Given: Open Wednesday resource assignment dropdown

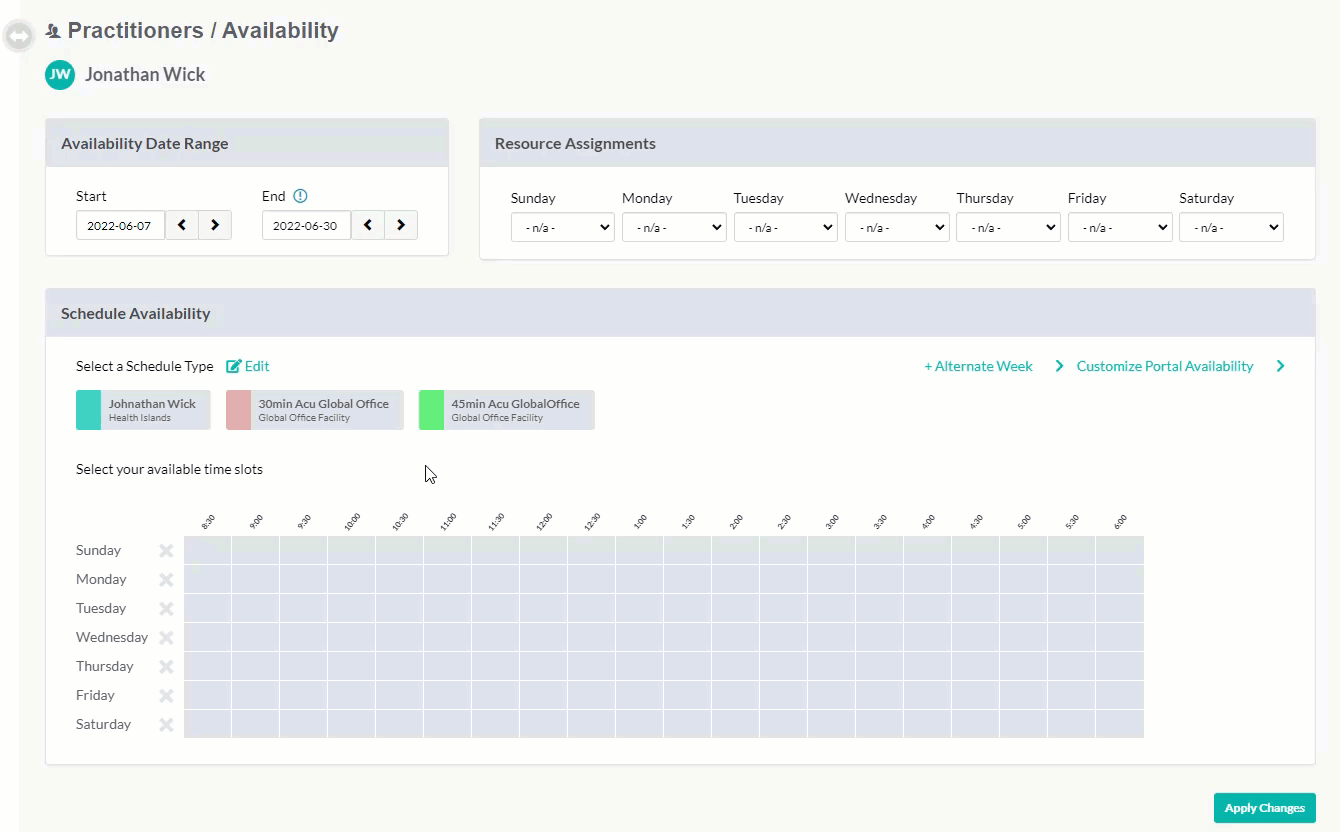Looking at the screenshot, I should click(897, 227).
